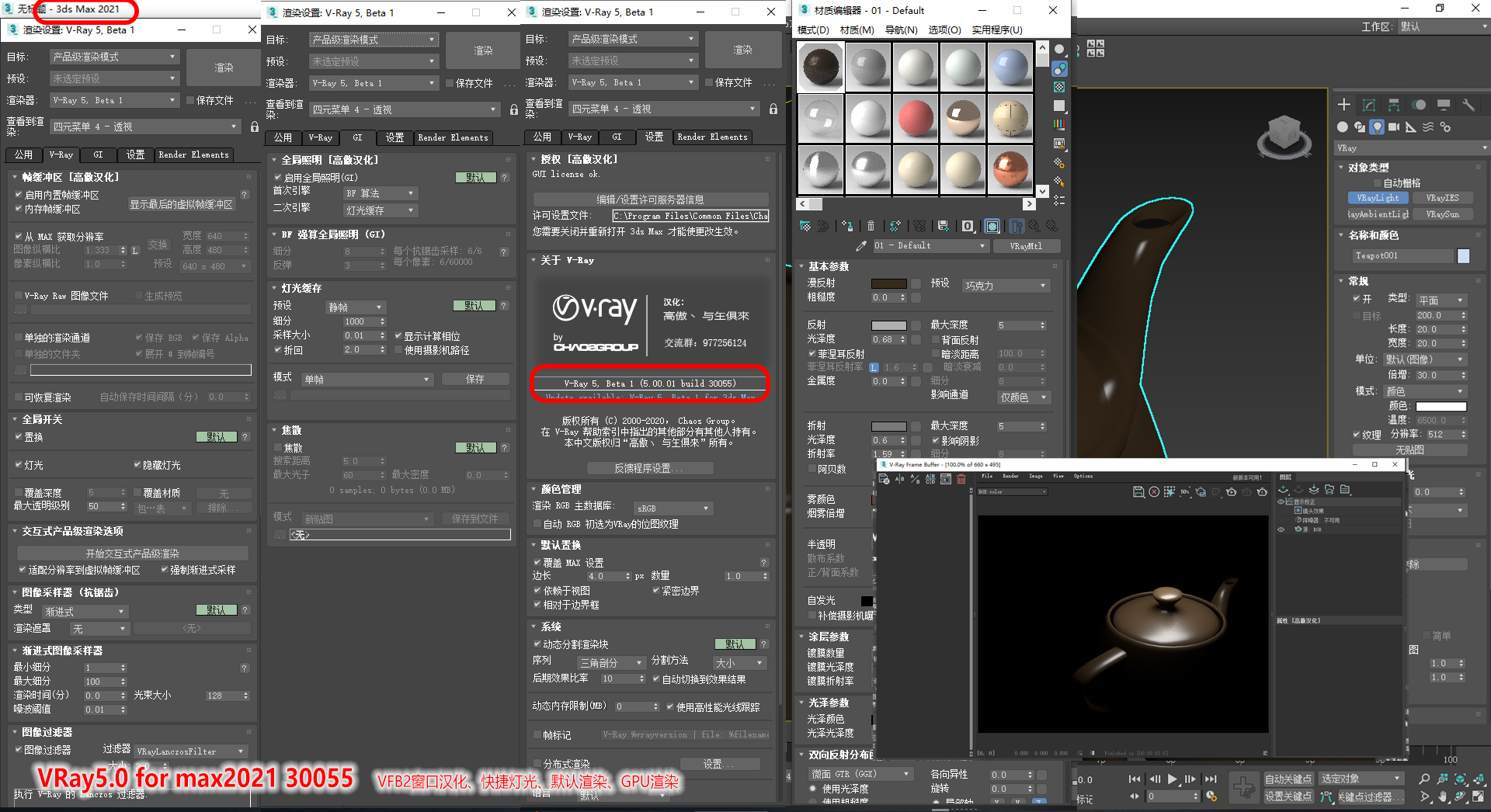Click 开始交互式产品级渲染 button
1491x812 pixels.
click(133, 553)
